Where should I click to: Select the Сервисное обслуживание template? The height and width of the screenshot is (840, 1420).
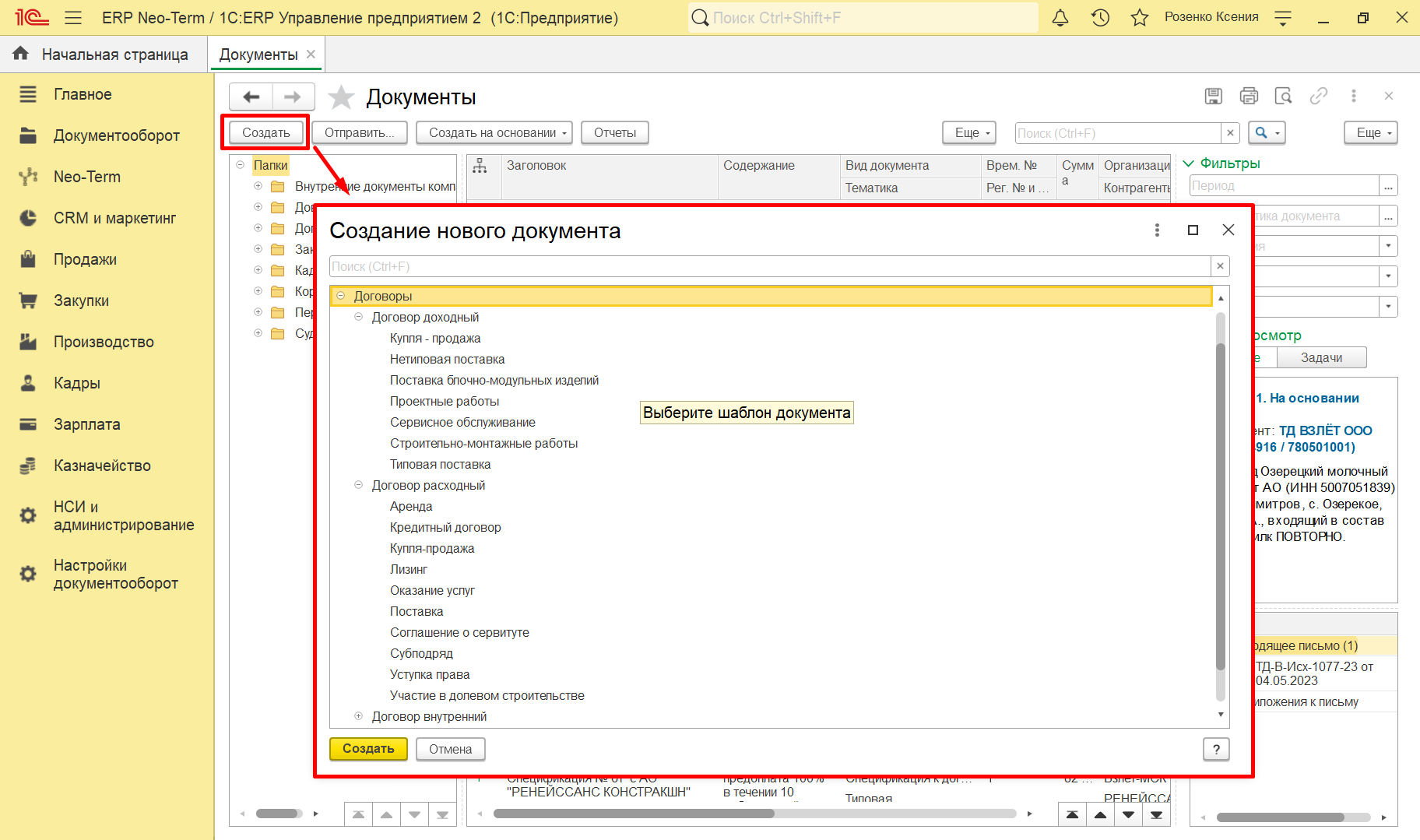462,422
